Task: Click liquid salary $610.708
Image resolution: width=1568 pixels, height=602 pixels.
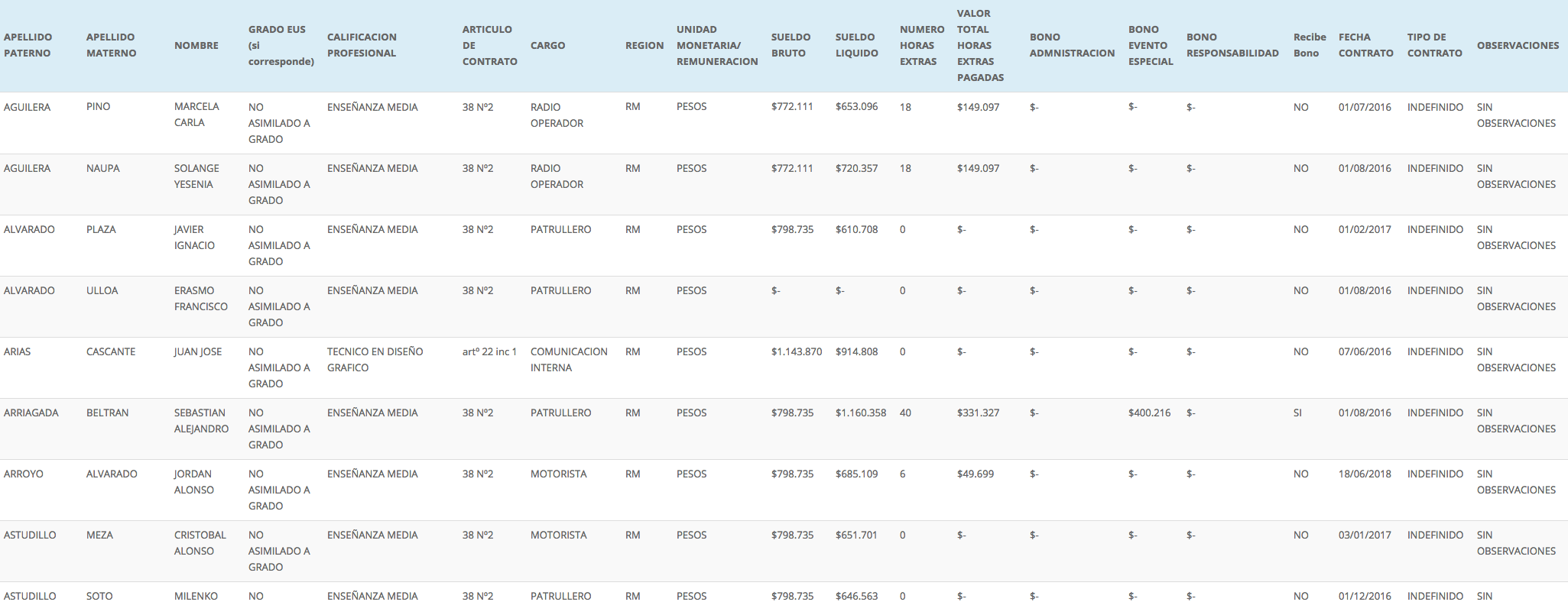Action: pos(857,229)
